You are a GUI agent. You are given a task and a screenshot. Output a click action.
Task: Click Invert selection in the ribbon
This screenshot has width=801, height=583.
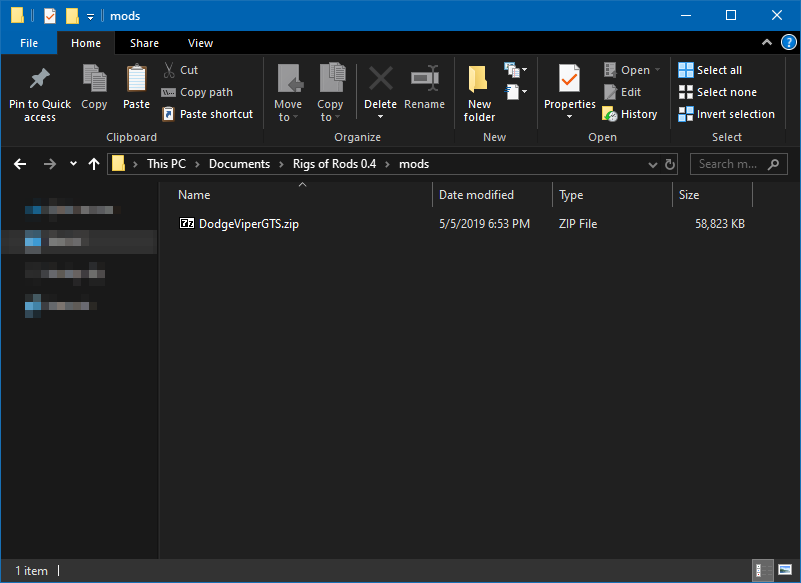[x=726, y=114]
